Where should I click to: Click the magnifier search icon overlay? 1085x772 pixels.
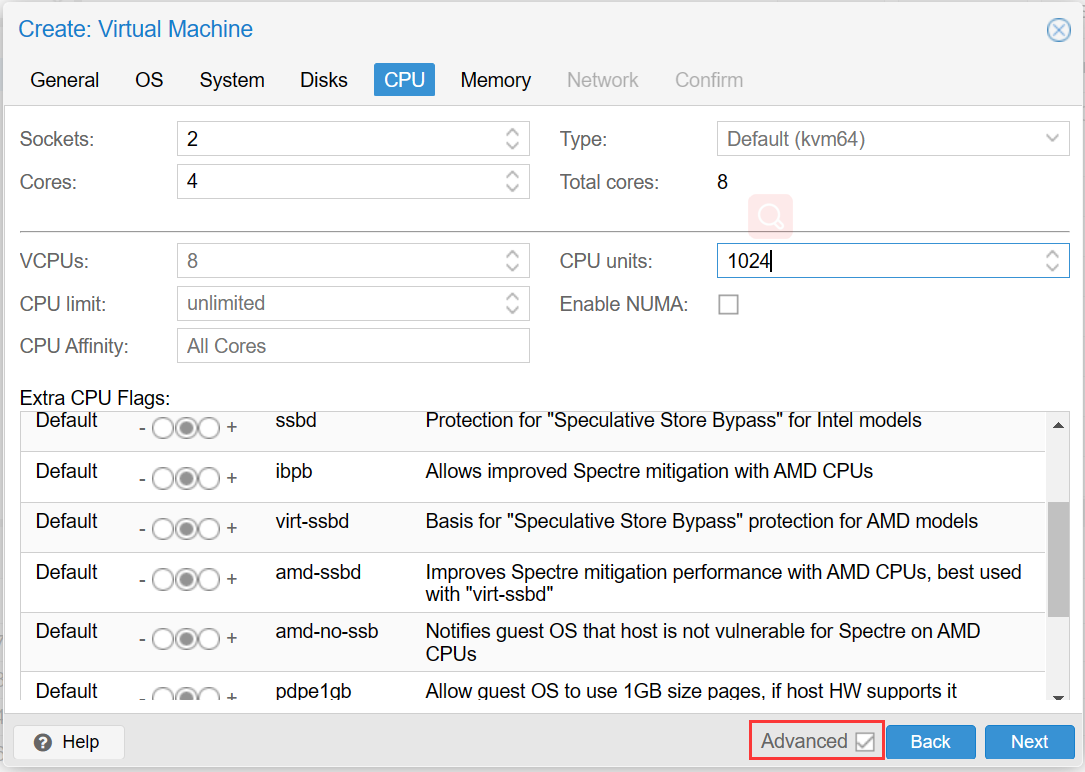pos(770,216)
